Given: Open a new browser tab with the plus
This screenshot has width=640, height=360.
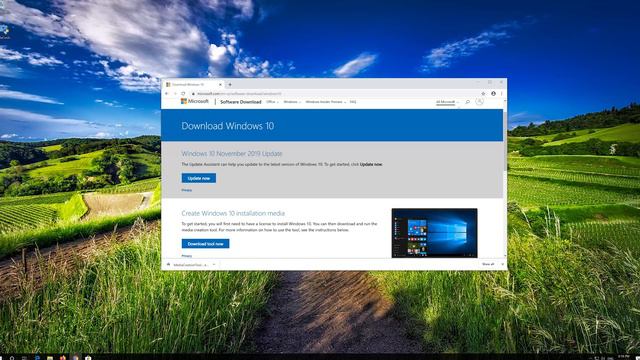Looking at the screenshot, I should point(230,84).
